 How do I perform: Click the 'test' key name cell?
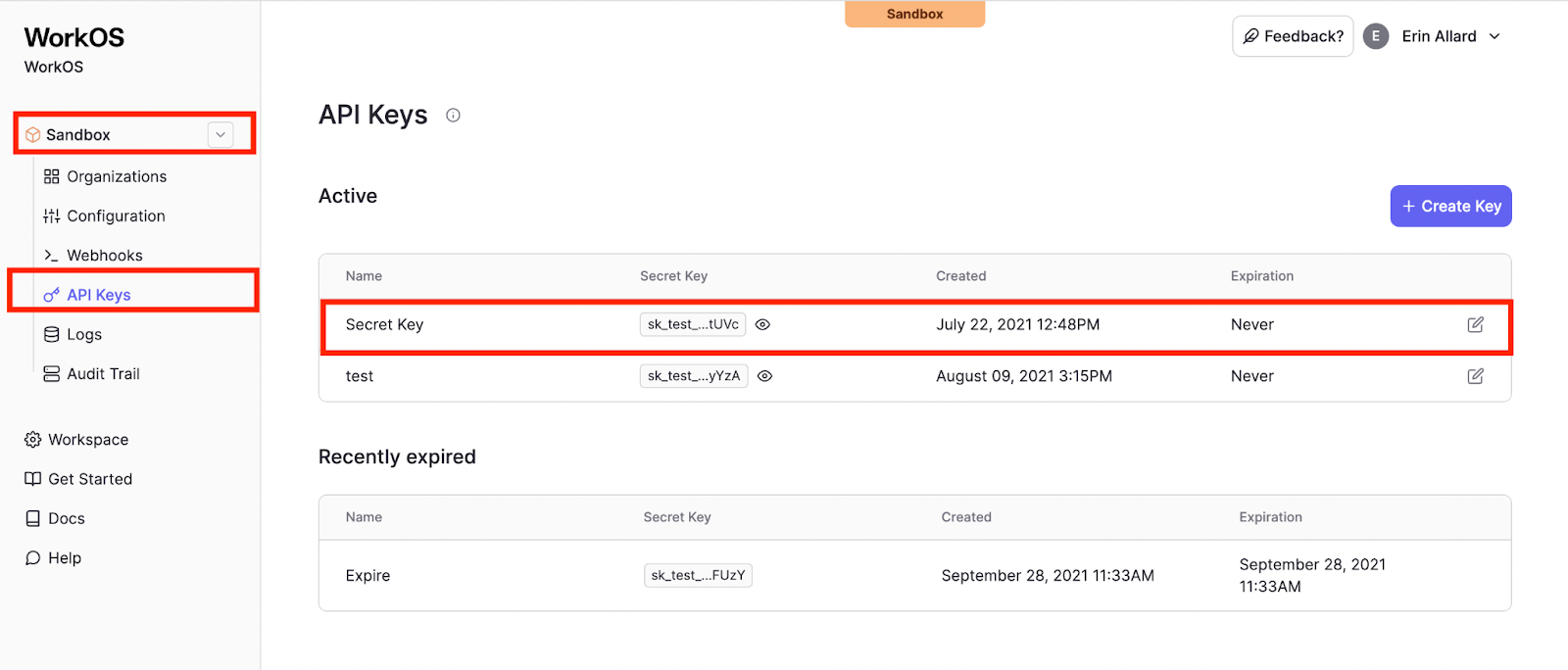coord(360,376)
